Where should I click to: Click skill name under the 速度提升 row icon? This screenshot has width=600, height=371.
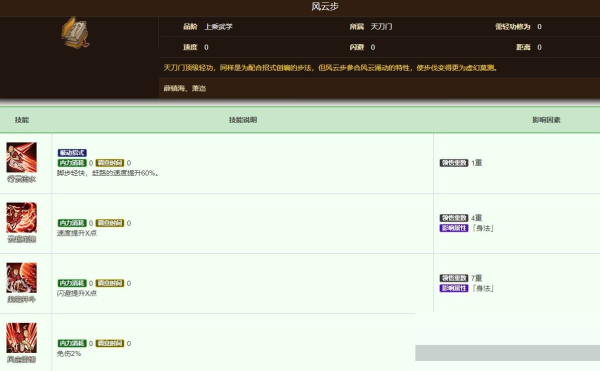21,239
